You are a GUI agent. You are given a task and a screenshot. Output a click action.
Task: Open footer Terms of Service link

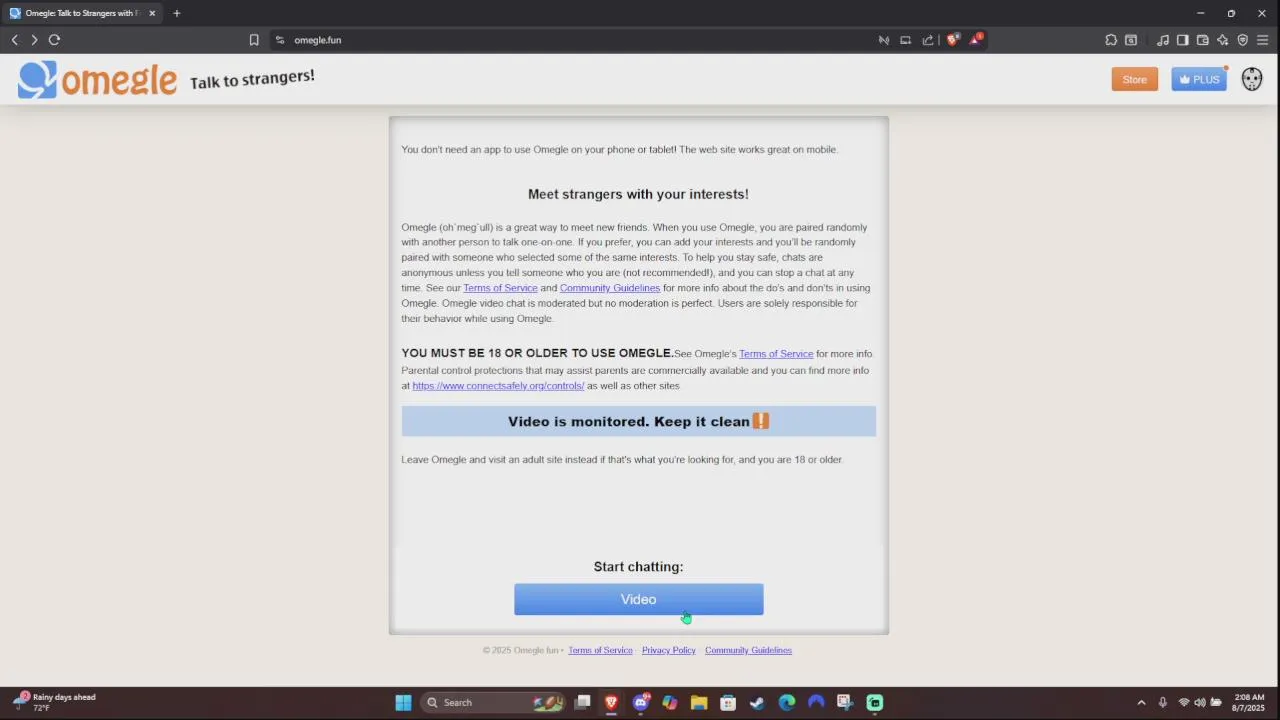point(600,650)
